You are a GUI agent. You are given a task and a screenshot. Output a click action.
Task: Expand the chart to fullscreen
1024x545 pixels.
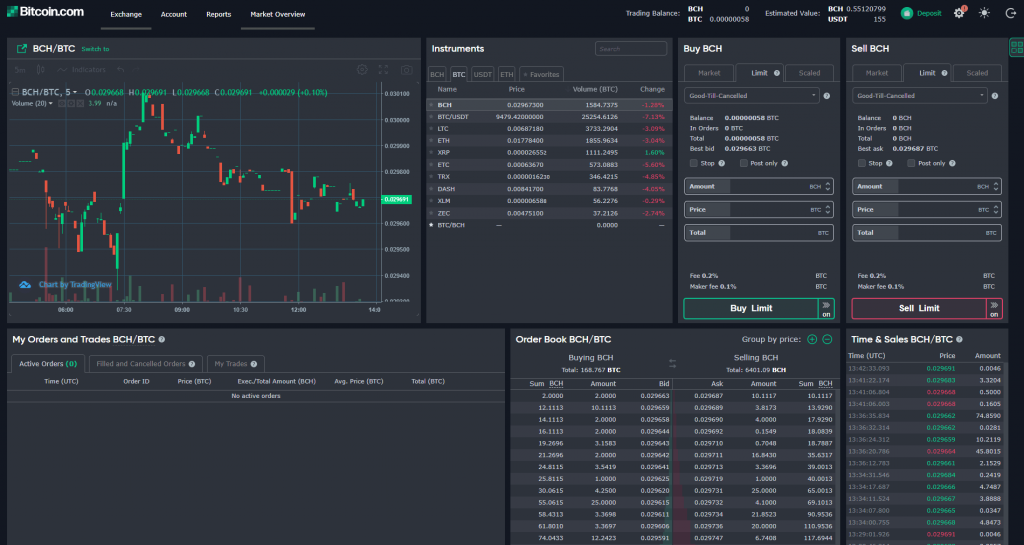(x=383, y=69)
